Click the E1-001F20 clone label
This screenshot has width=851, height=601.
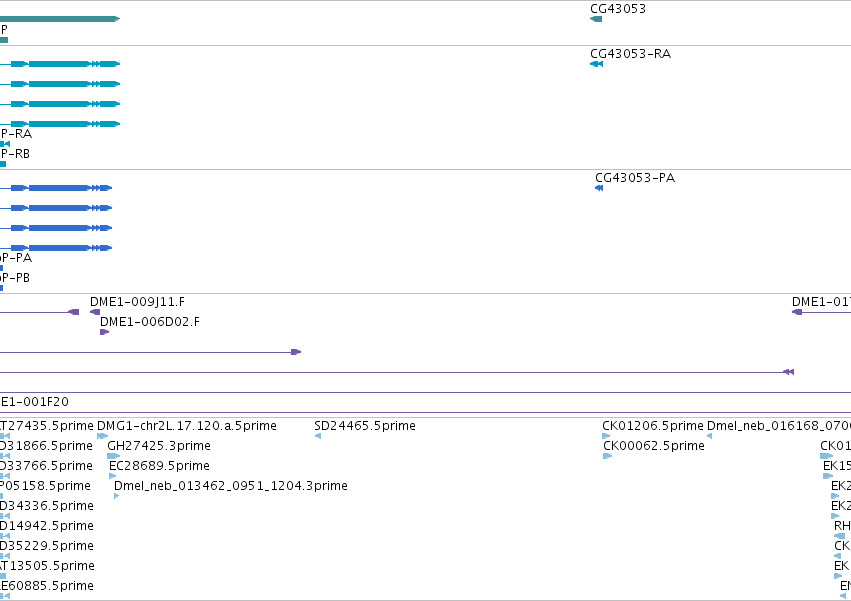35,402
